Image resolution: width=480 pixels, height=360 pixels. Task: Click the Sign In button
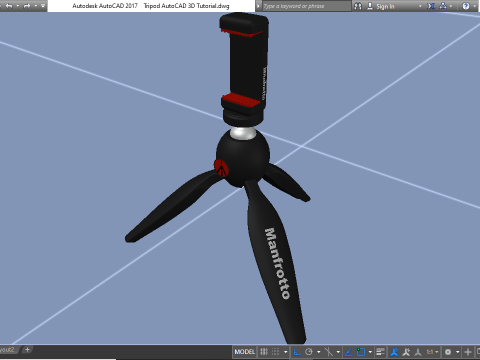tap(381, 6)
